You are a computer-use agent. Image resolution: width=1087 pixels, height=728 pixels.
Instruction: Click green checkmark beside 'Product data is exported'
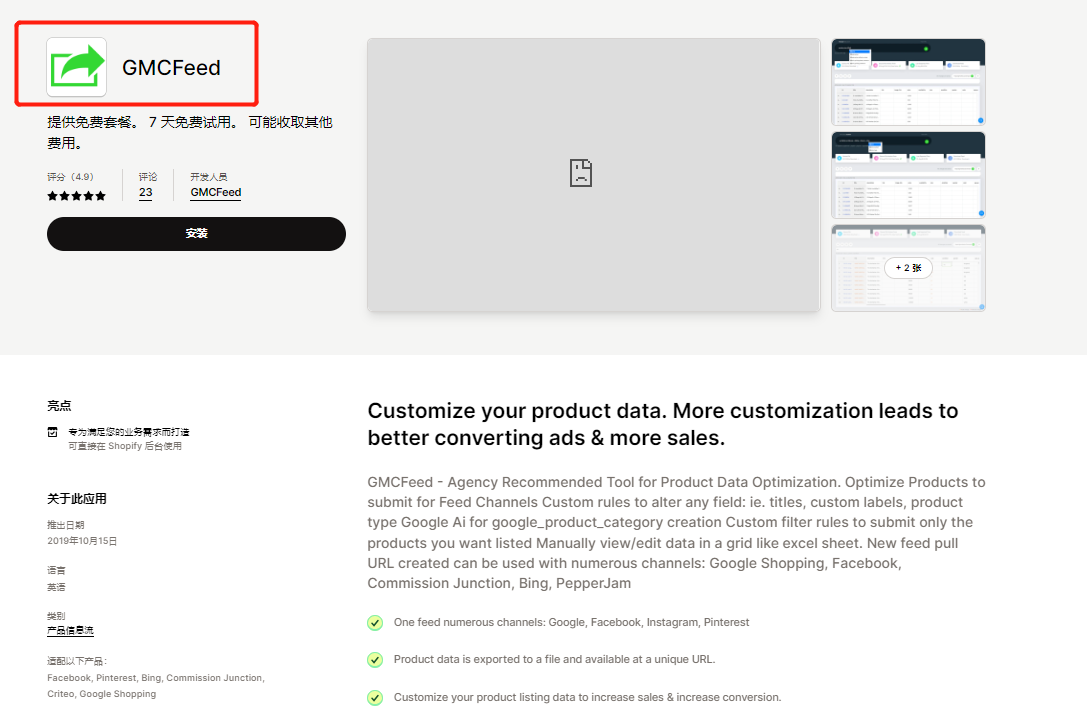point(375,660)
